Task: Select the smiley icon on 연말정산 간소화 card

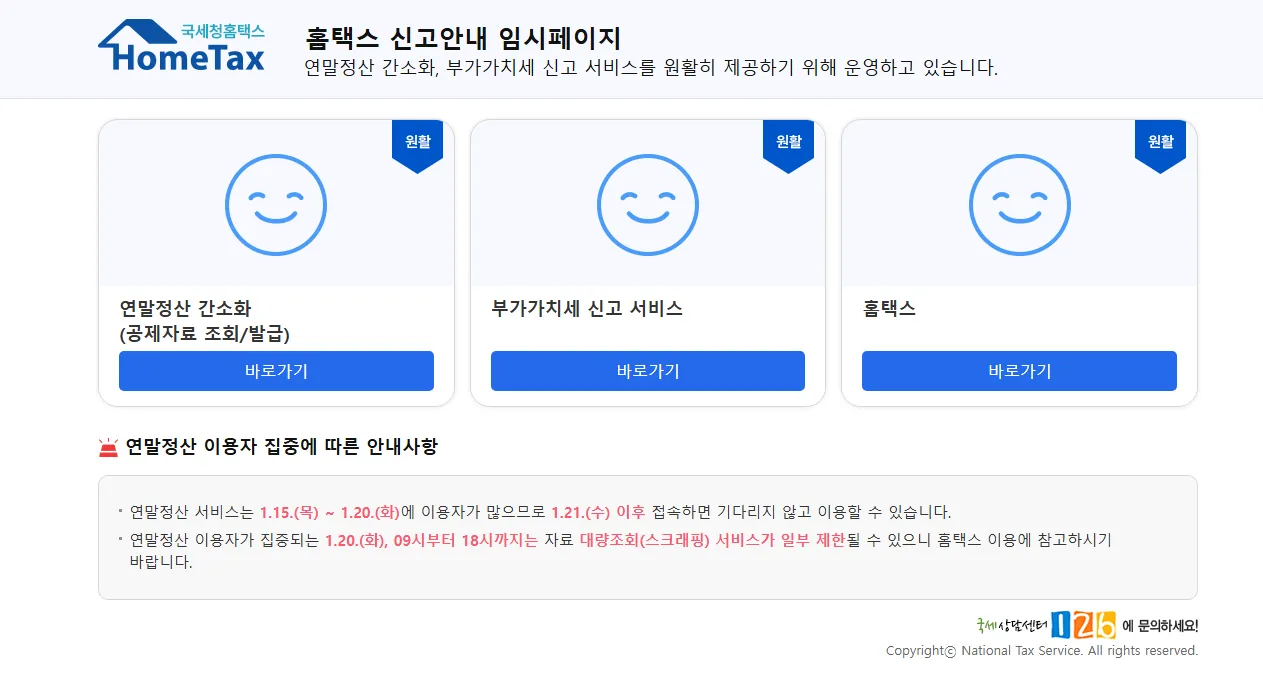Action: pos(275,205)
